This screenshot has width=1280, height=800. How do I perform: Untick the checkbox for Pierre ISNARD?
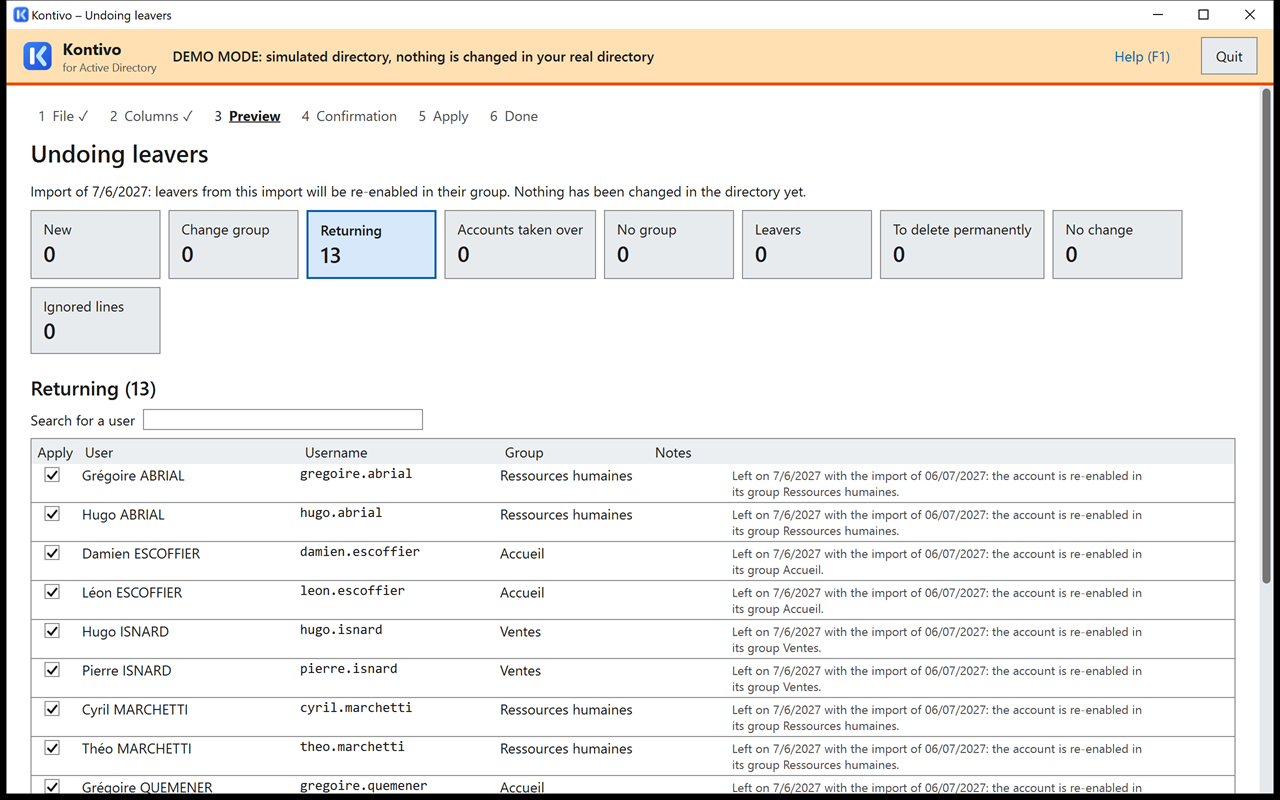point(52,670)
